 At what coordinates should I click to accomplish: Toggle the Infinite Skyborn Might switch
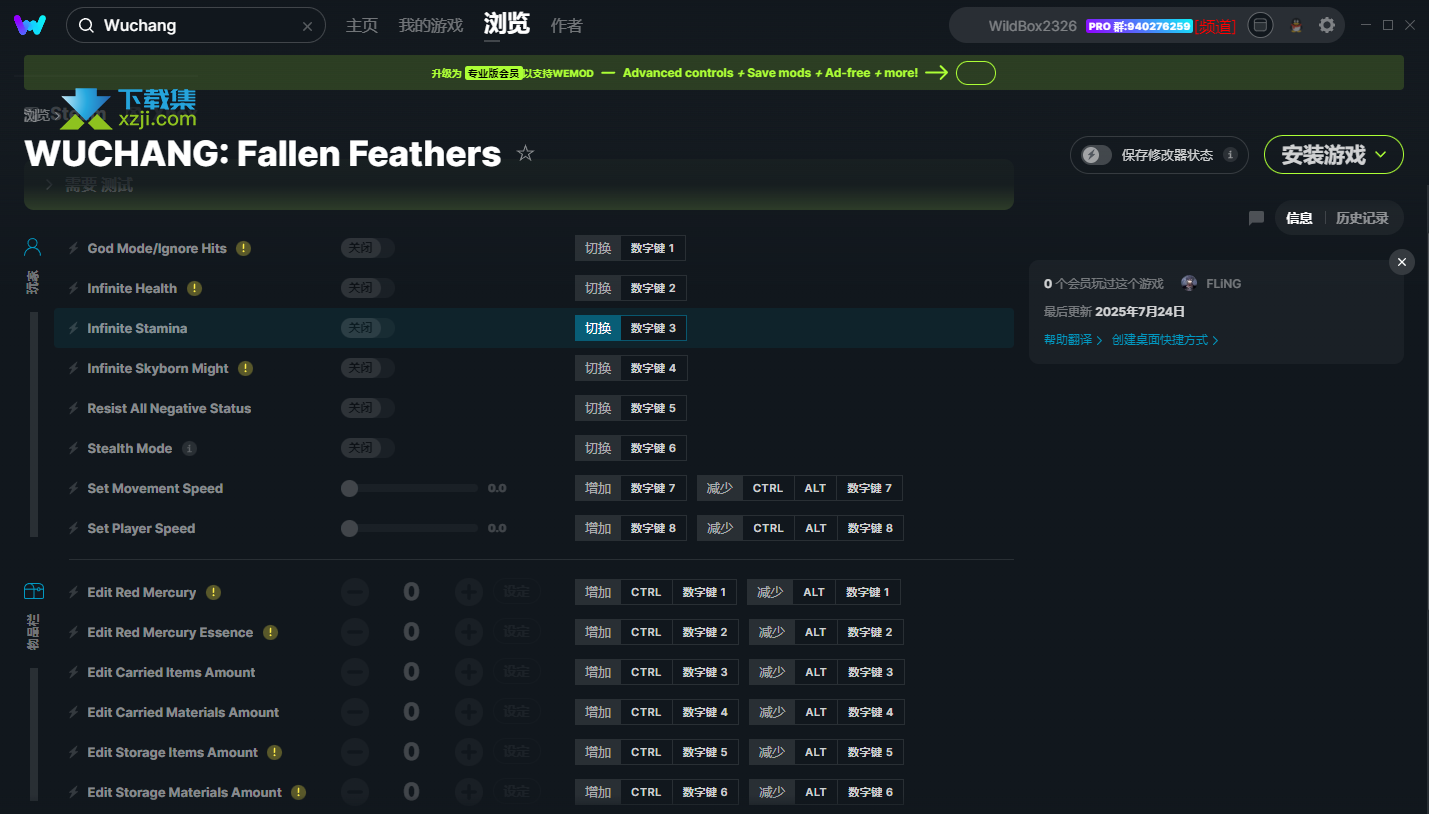tap(368, 368)
